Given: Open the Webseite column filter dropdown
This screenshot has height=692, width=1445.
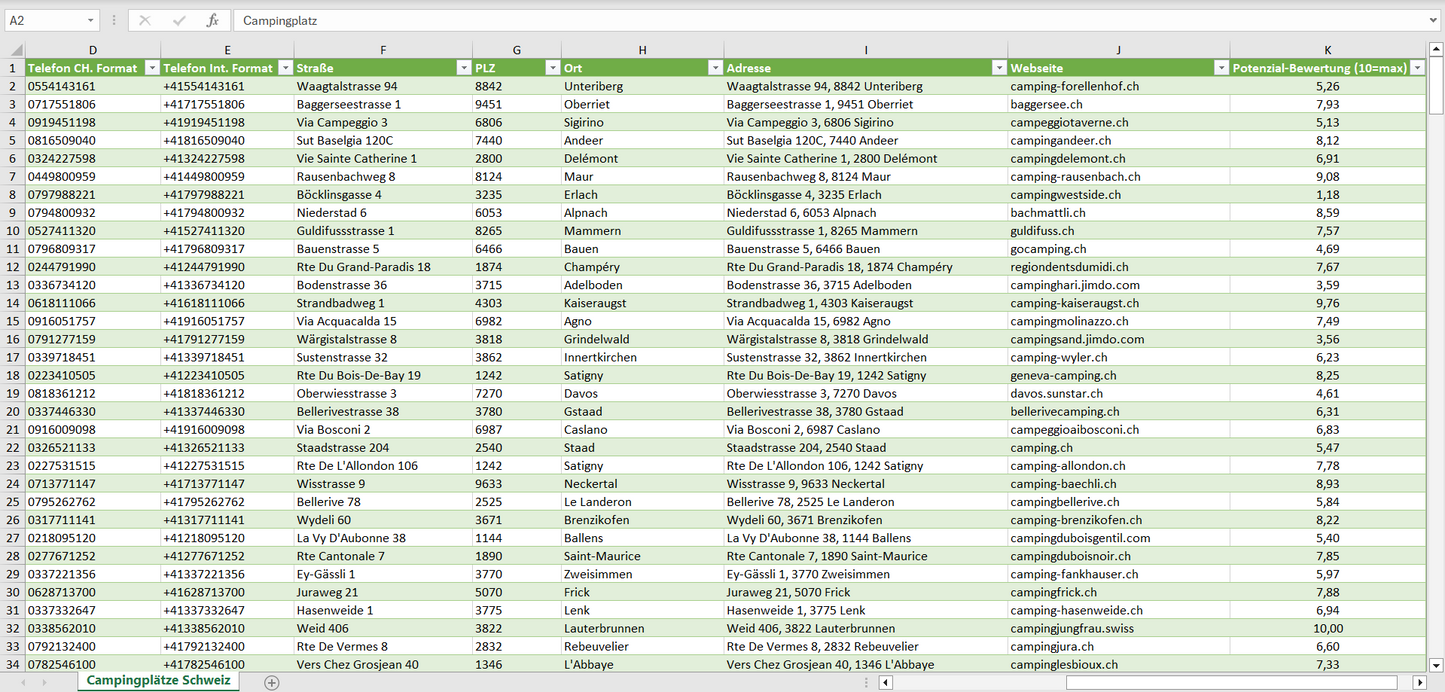Looking at the screenshot, I should click(1220, 68).
